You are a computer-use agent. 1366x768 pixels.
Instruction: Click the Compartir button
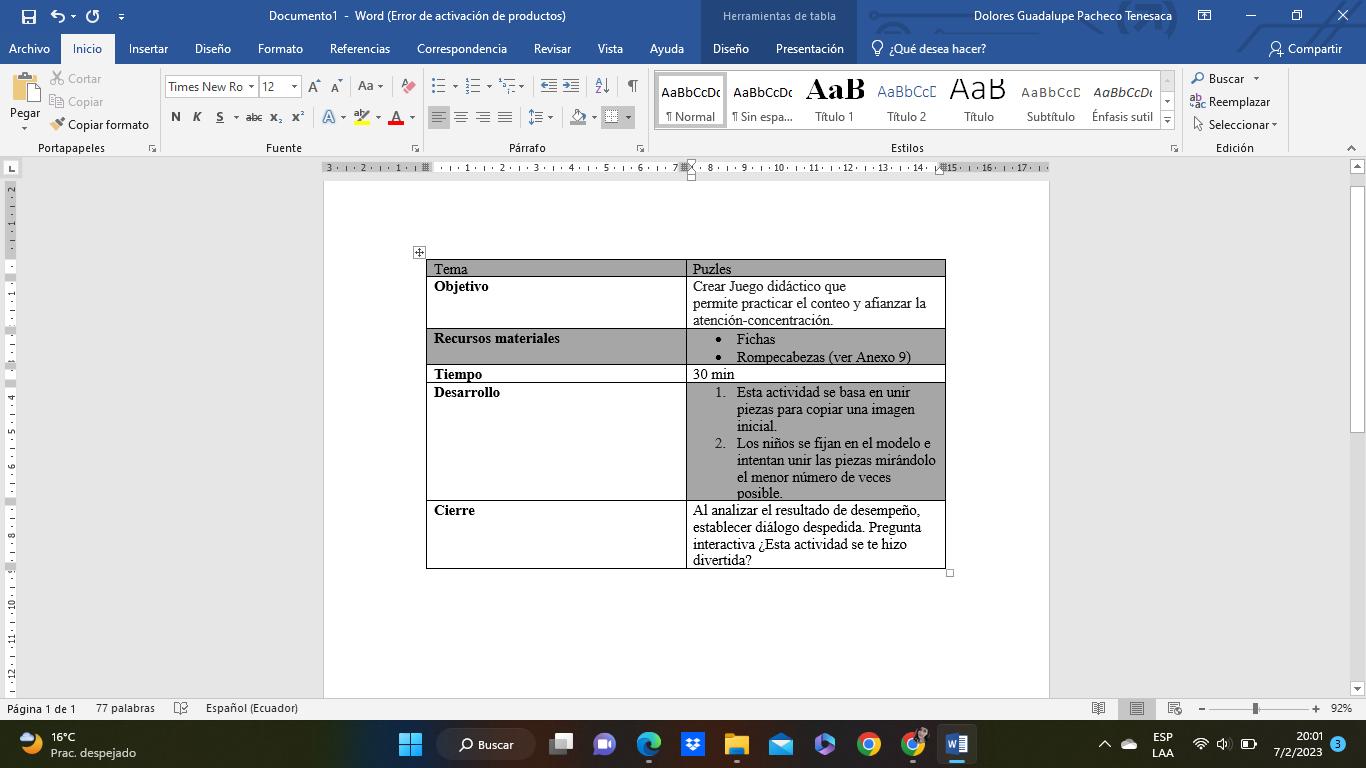point(1305,48)
